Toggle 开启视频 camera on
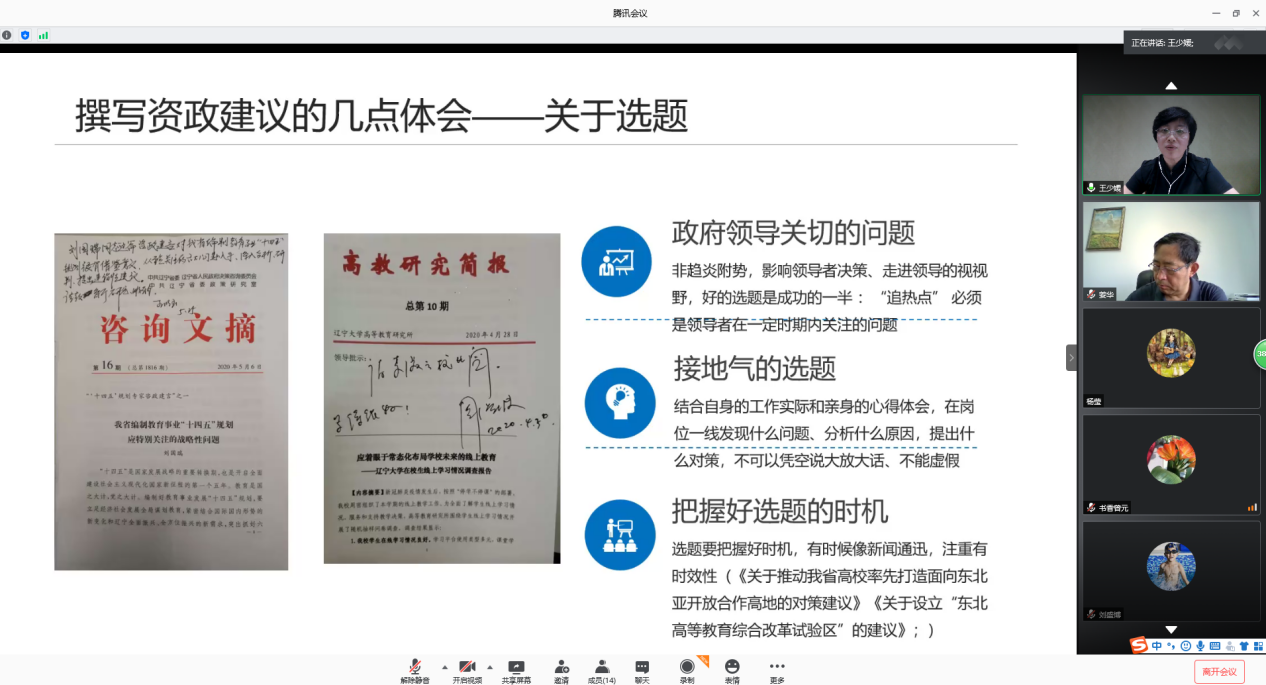The image size is (1266, 685). coord(466,671)
